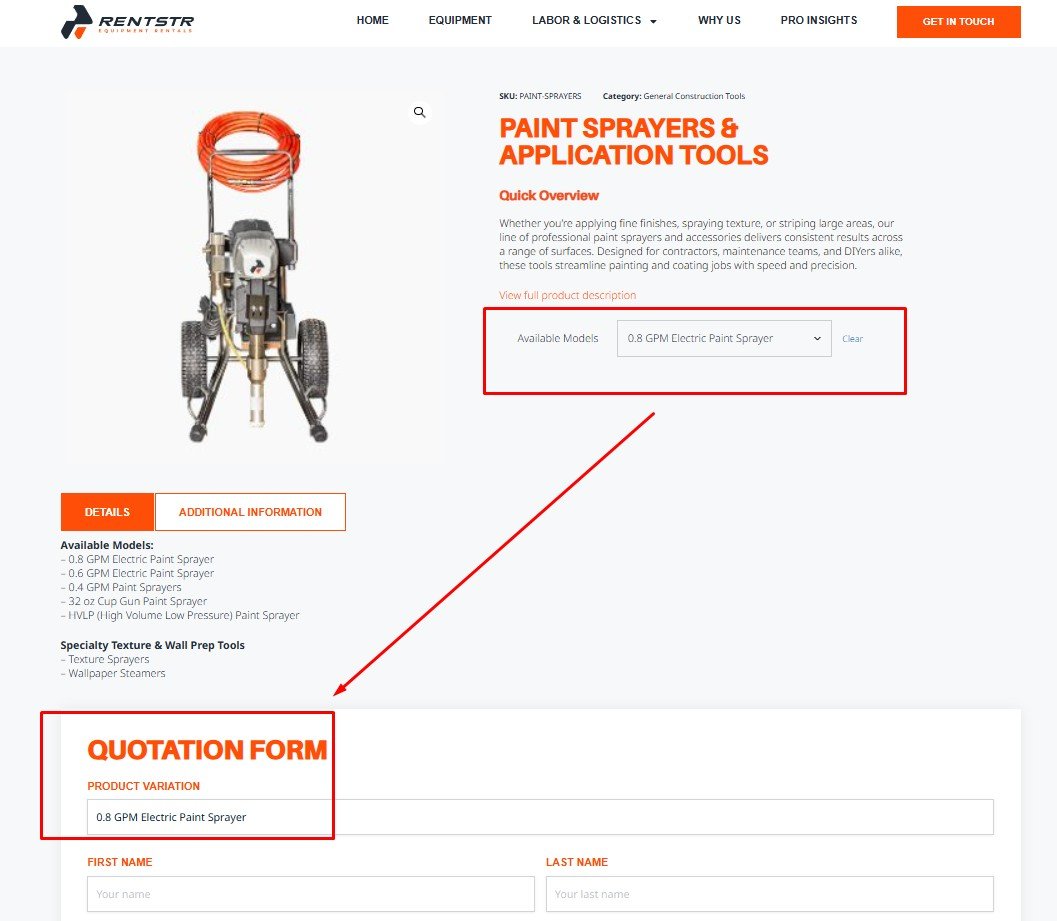Open the Available Models dropdown
The image size is (1057, 921).
pyautogui.click(x=723, y=338)
